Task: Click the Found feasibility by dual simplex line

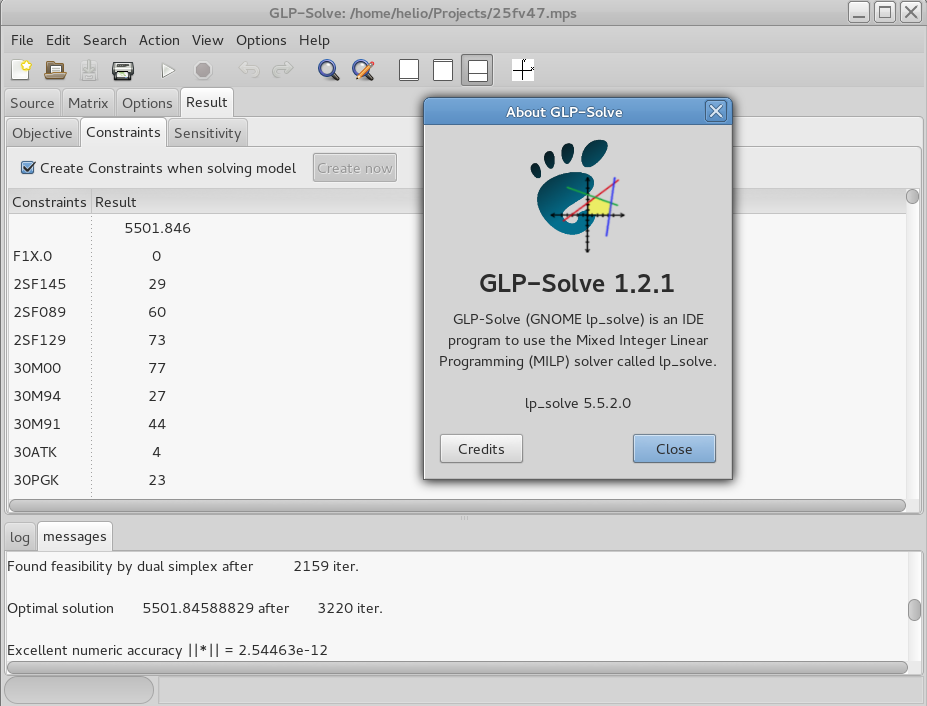Action: [x=183, y=566]
